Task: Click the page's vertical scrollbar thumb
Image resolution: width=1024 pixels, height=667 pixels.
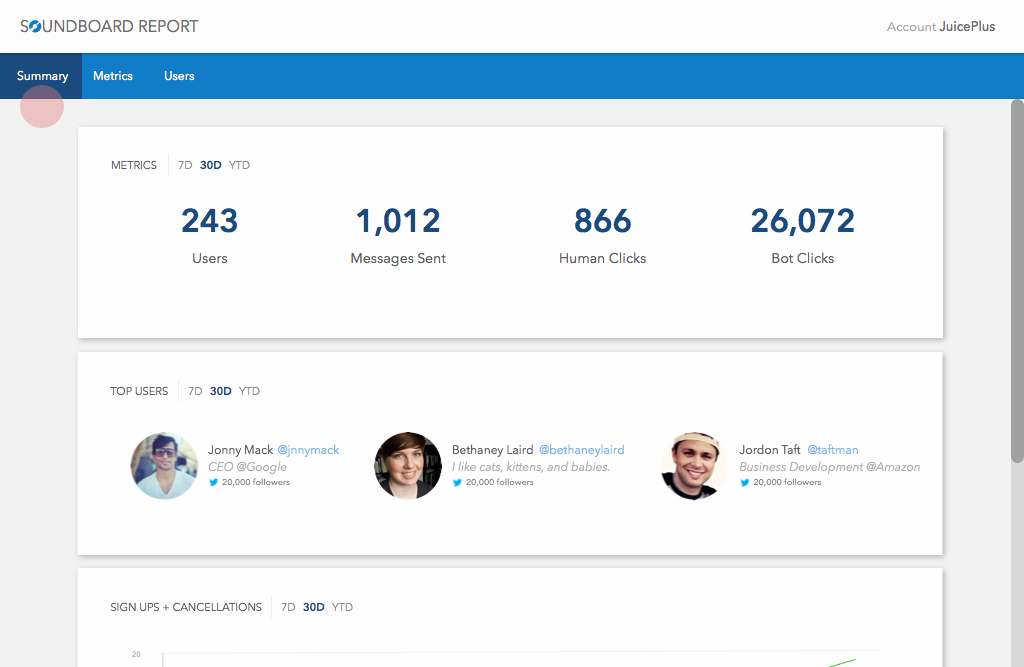Action: coord(1017,281)
